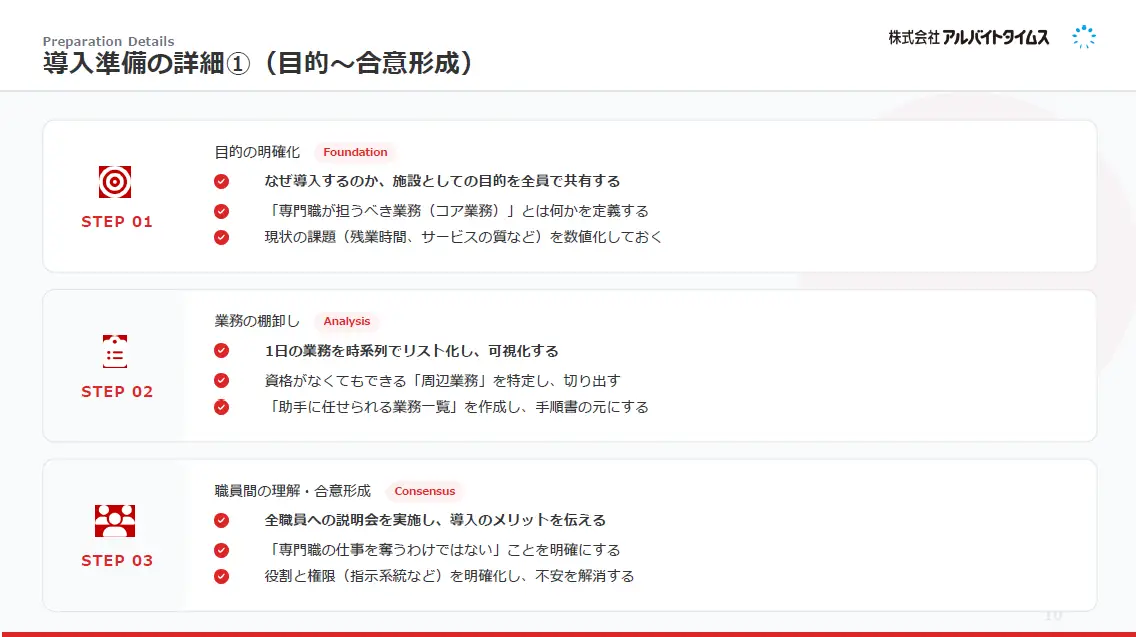Click the 目的の明確化 heading
The image size is (1136, 637).
click(x=257, y=152)
